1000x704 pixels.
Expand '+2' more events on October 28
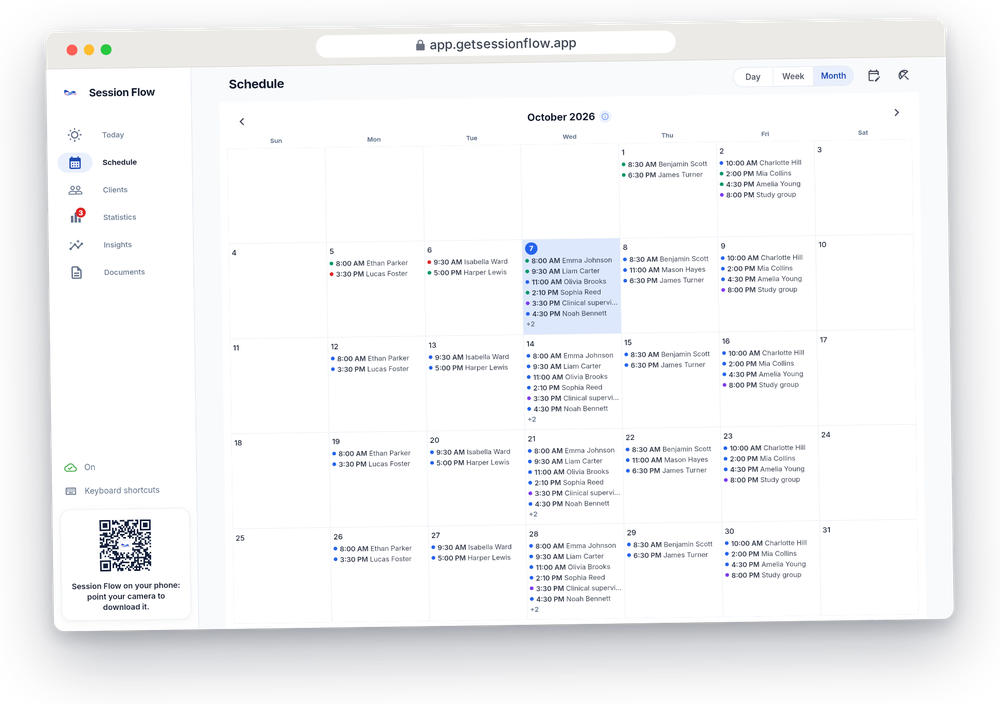(x=534, y=610)
